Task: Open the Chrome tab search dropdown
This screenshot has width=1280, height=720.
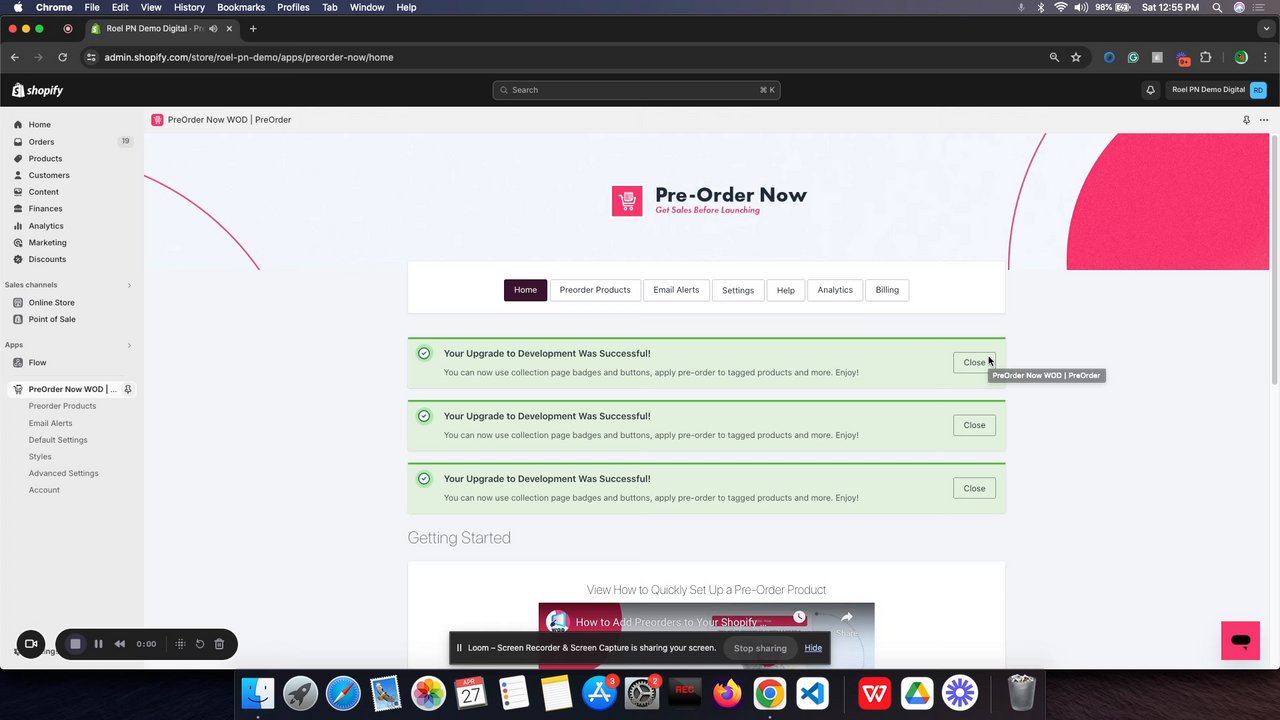Action: (x=1265, y=29)
